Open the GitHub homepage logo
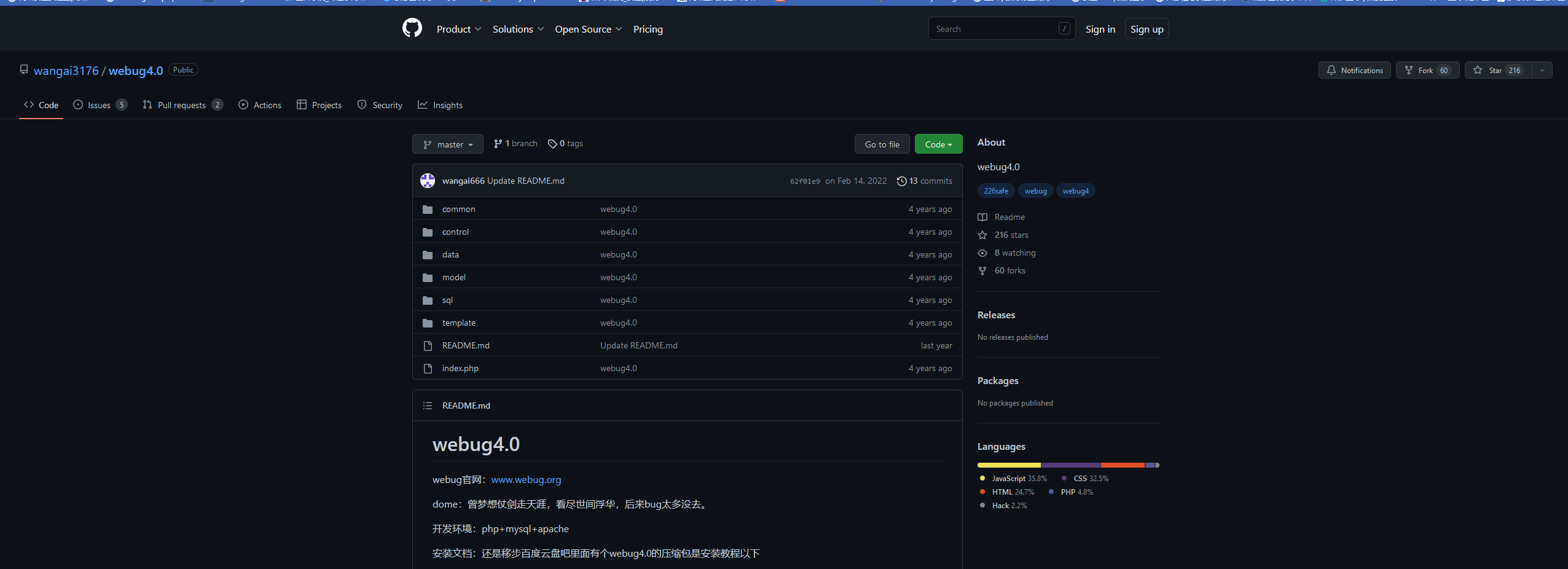The image size is (1568, 569). [x=412, y=28]
